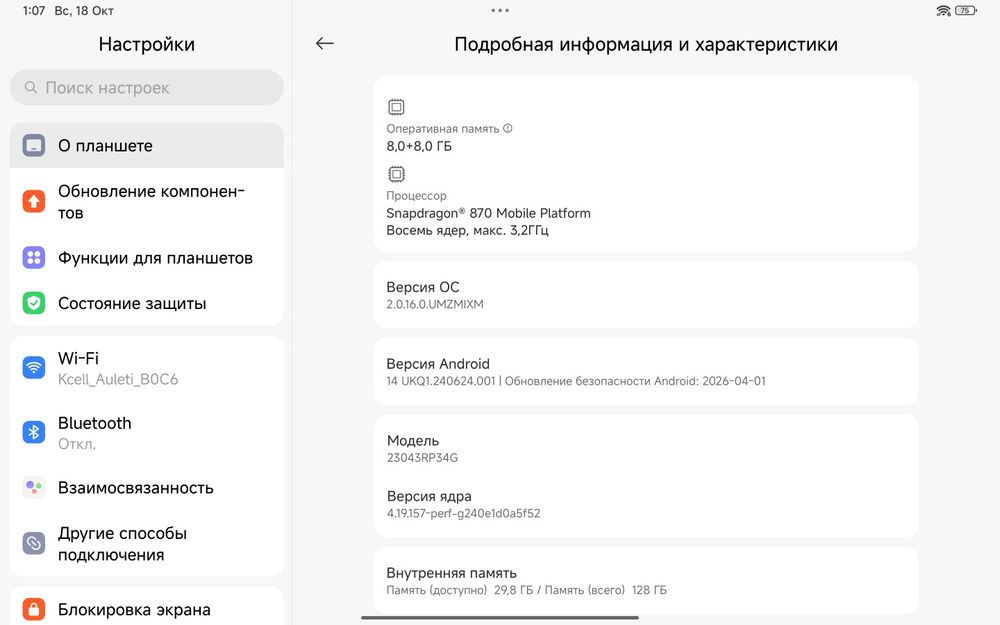Viewport: 1000px width, 625px height.
Task: Click the search magnifier icon
Action: tap(30, 87)
